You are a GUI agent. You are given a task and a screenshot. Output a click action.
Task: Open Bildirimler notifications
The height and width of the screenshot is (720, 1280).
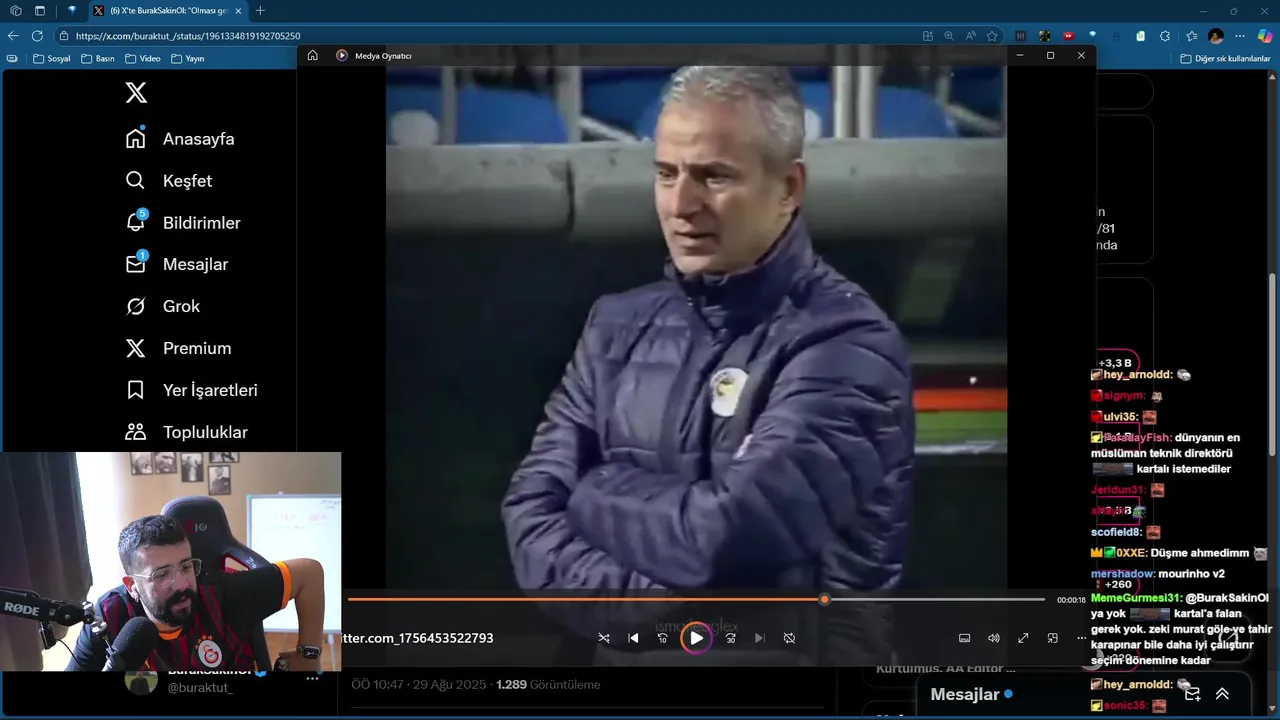pos(183,223)
